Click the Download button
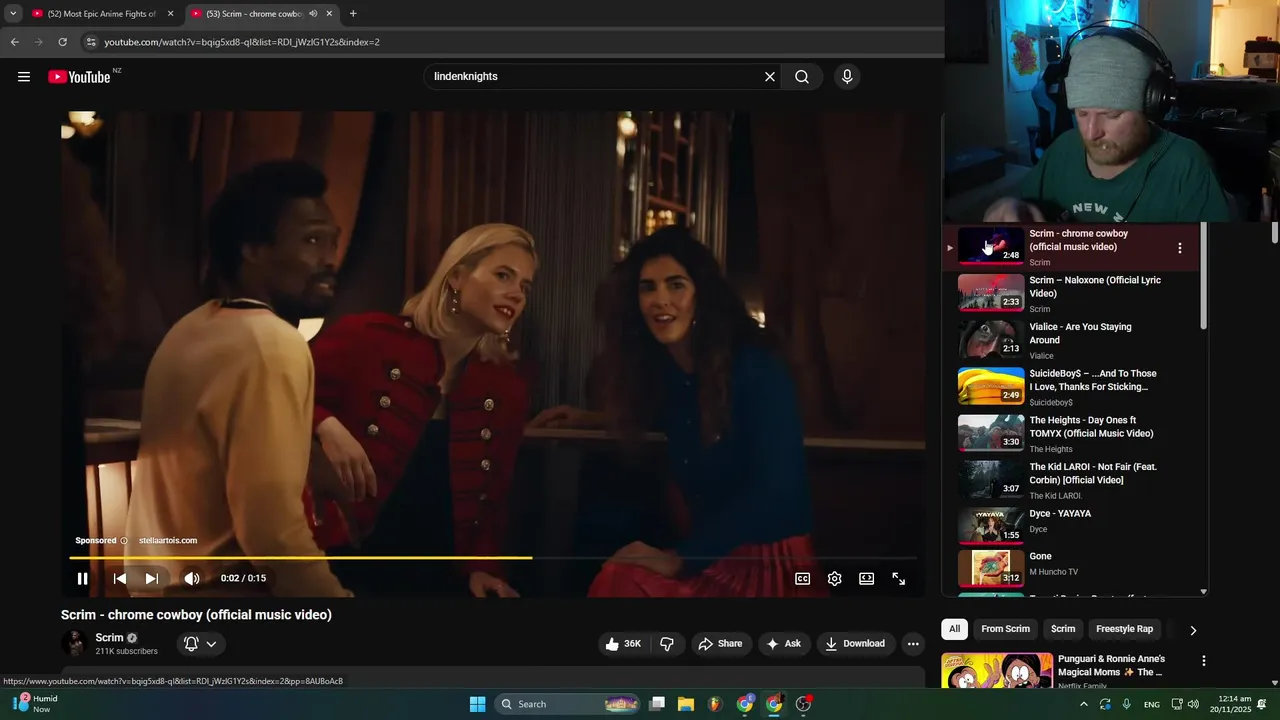 tap(854, 644)
